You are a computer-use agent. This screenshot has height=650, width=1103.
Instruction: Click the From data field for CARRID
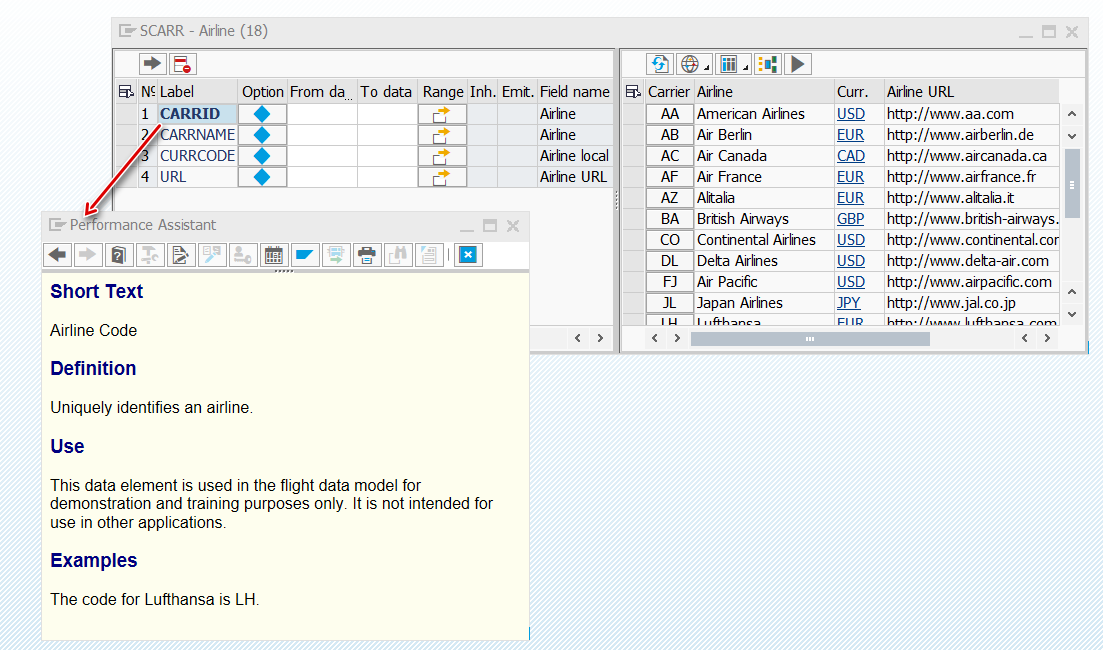[x=322, y=114]
